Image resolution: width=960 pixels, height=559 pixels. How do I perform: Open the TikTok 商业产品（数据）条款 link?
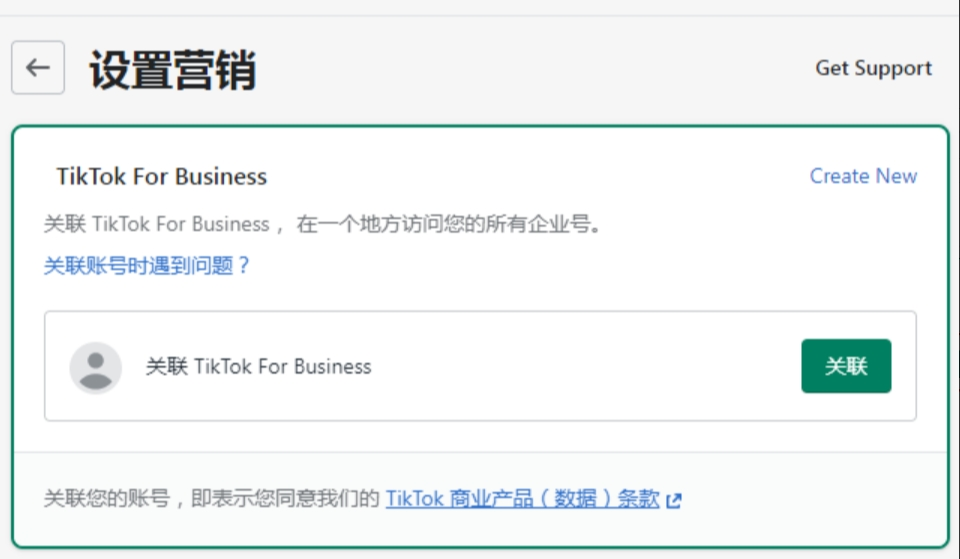pos(522,499)
